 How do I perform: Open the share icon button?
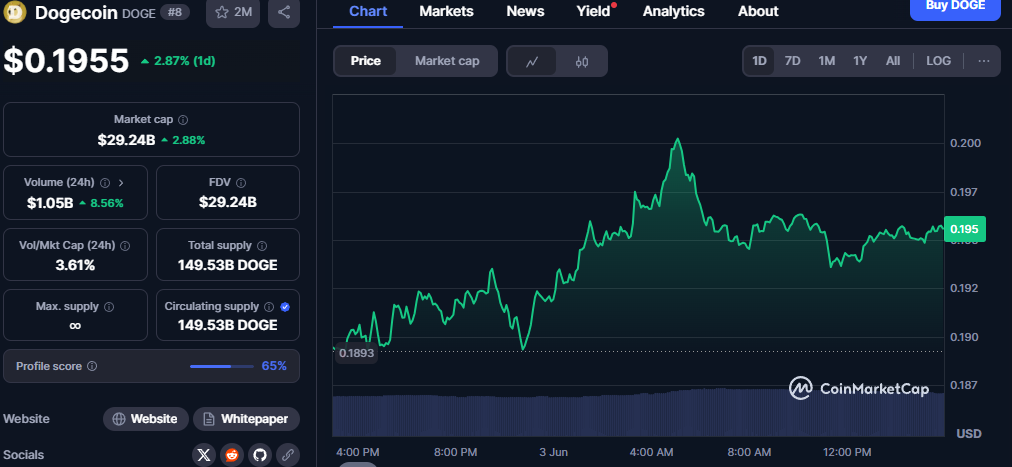(x=284, y=12)
